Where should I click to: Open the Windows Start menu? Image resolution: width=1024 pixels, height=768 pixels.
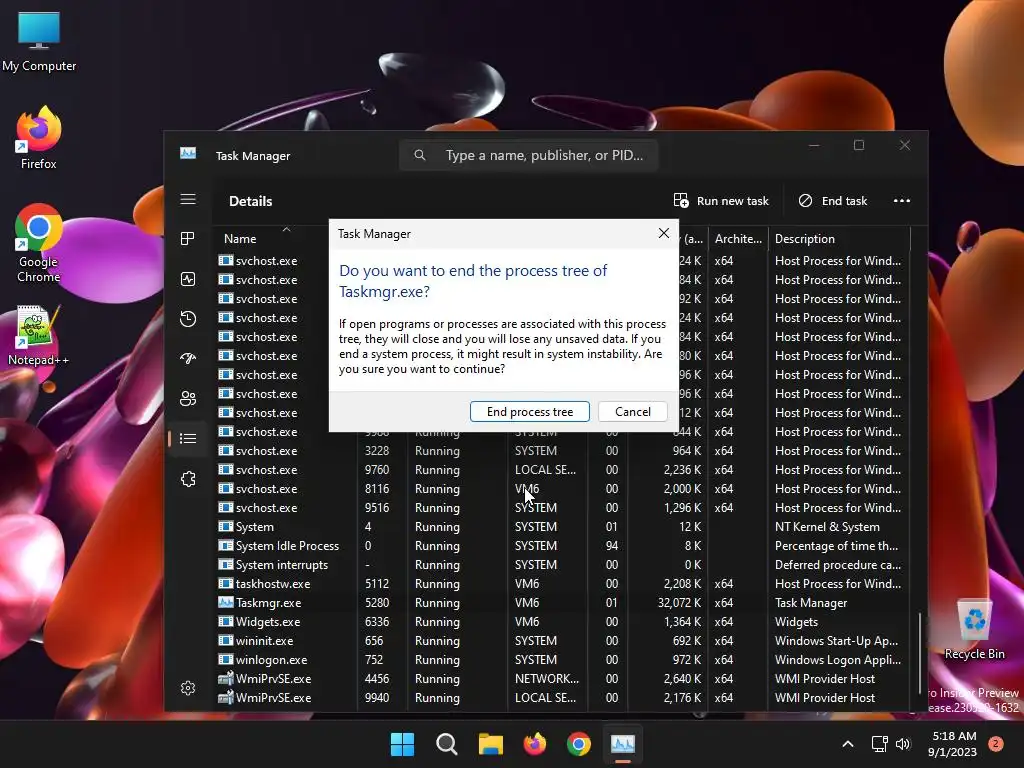click(402, 744)
